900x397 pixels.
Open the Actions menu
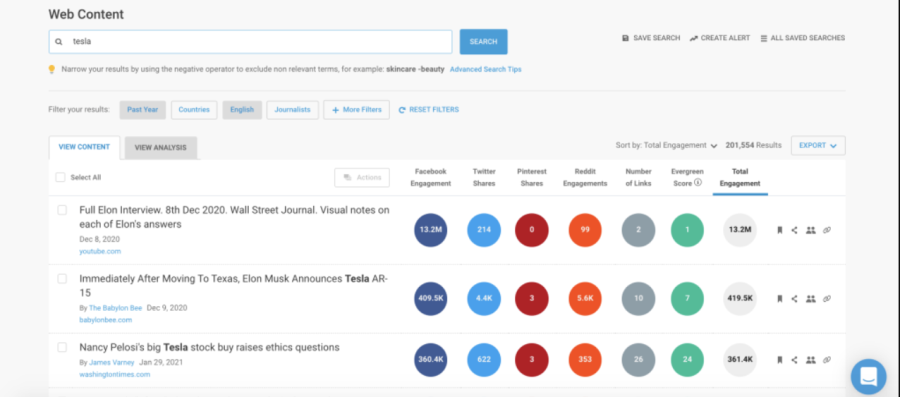click(x=362, y=177)
